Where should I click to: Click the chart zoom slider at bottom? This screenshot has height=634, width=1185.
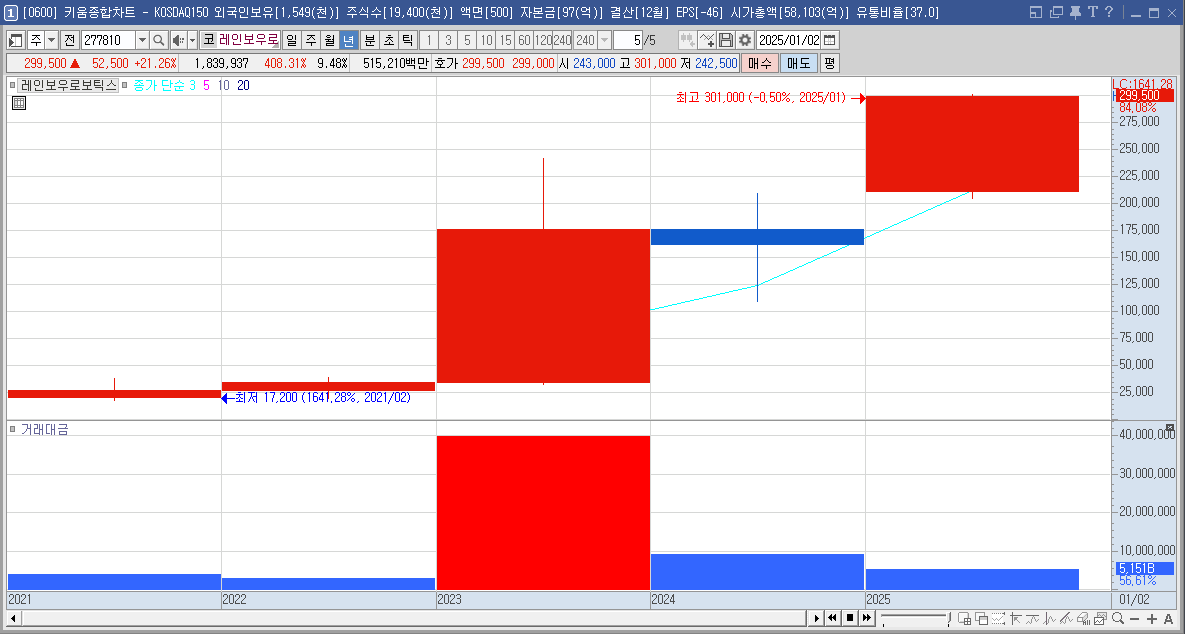coord(915,618)
